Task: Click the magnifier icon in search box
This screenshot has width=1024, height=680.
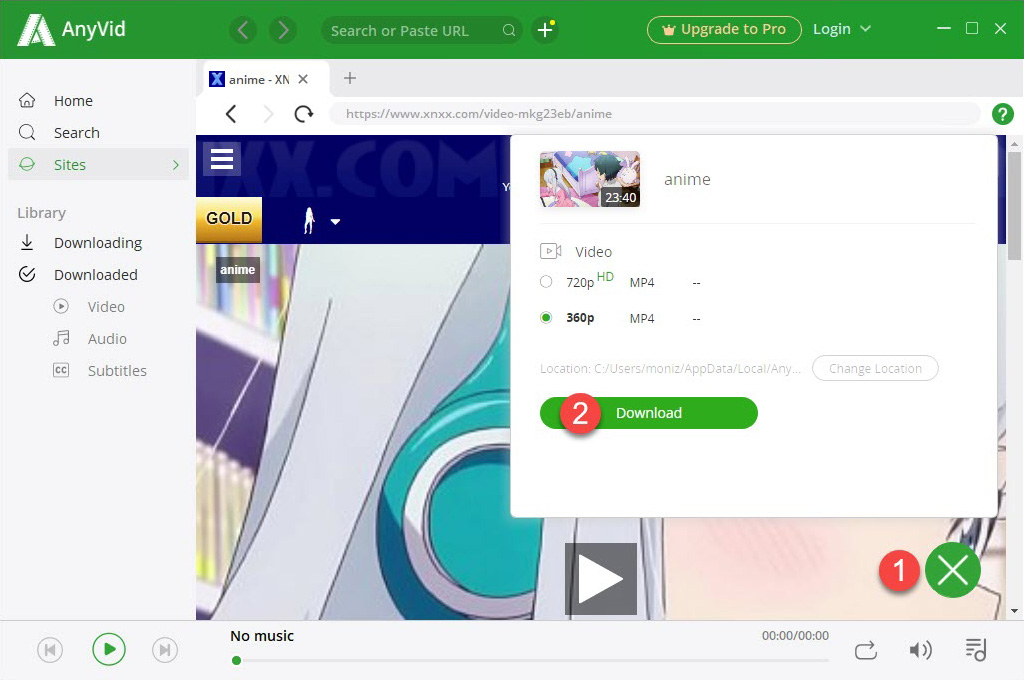Action: pos(509,30)
